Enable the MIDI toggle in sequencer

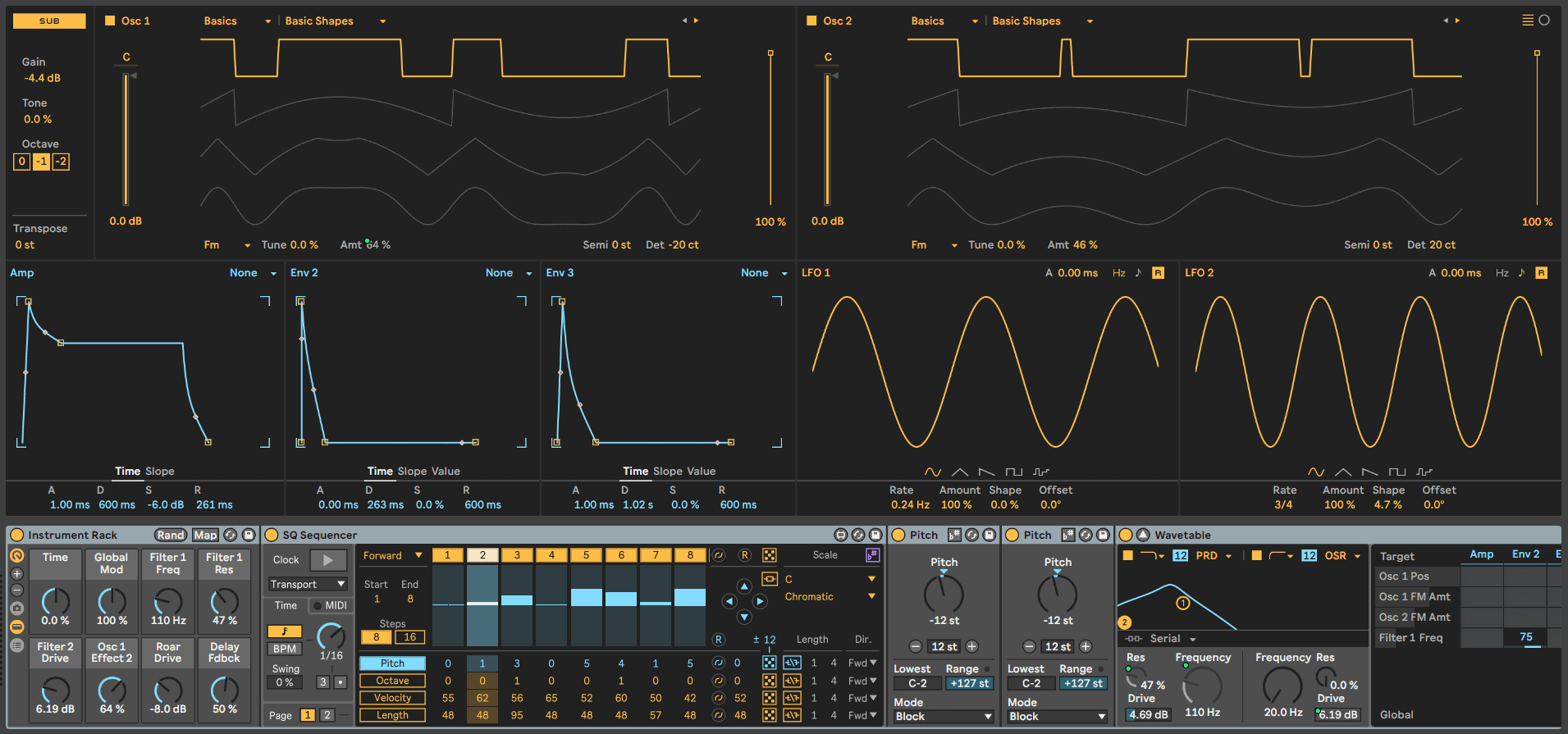coord(331,605)
